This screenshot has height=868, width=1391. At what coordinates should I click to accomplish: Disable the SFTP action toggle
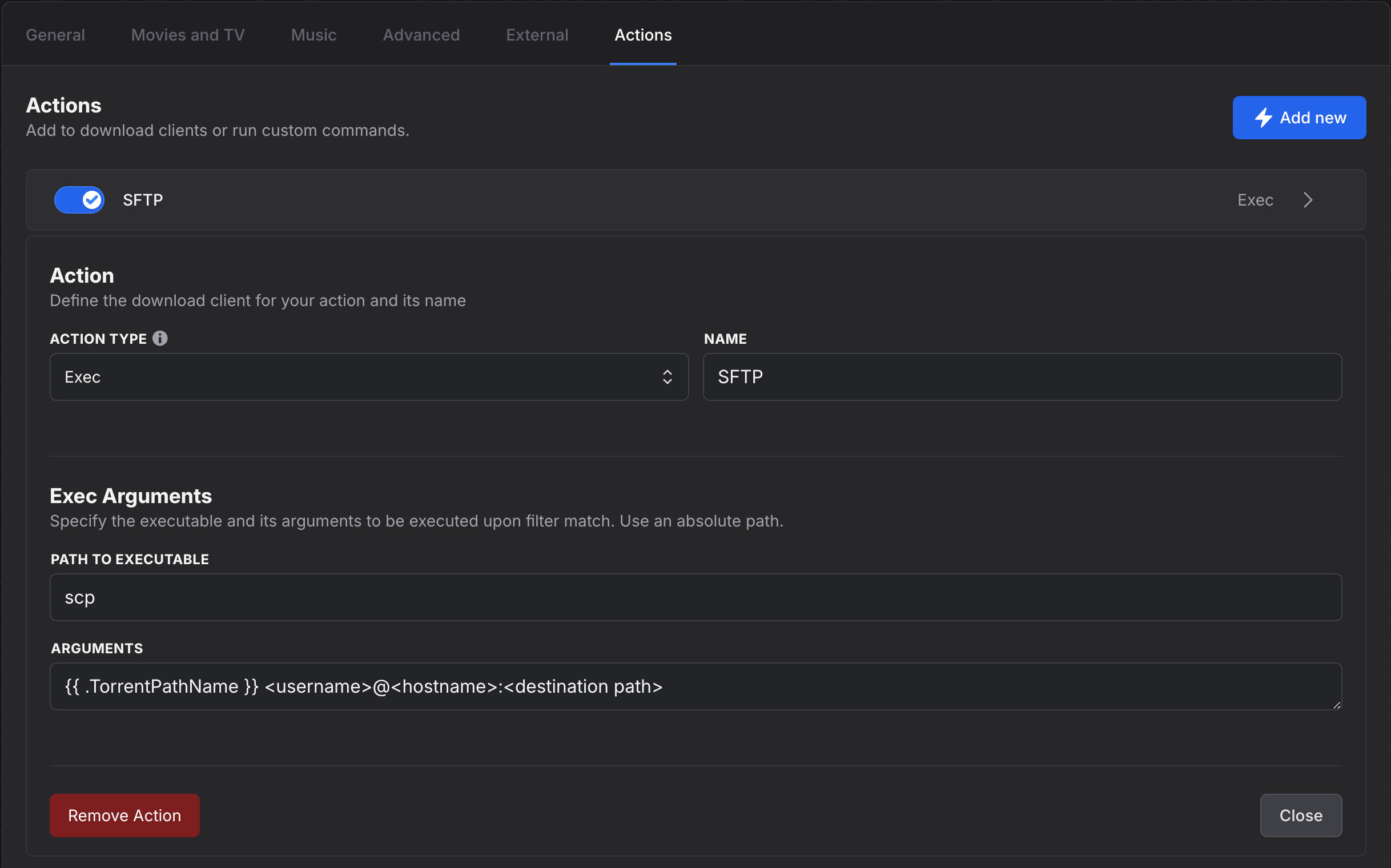pyautogui.click(x=79, y=200)
